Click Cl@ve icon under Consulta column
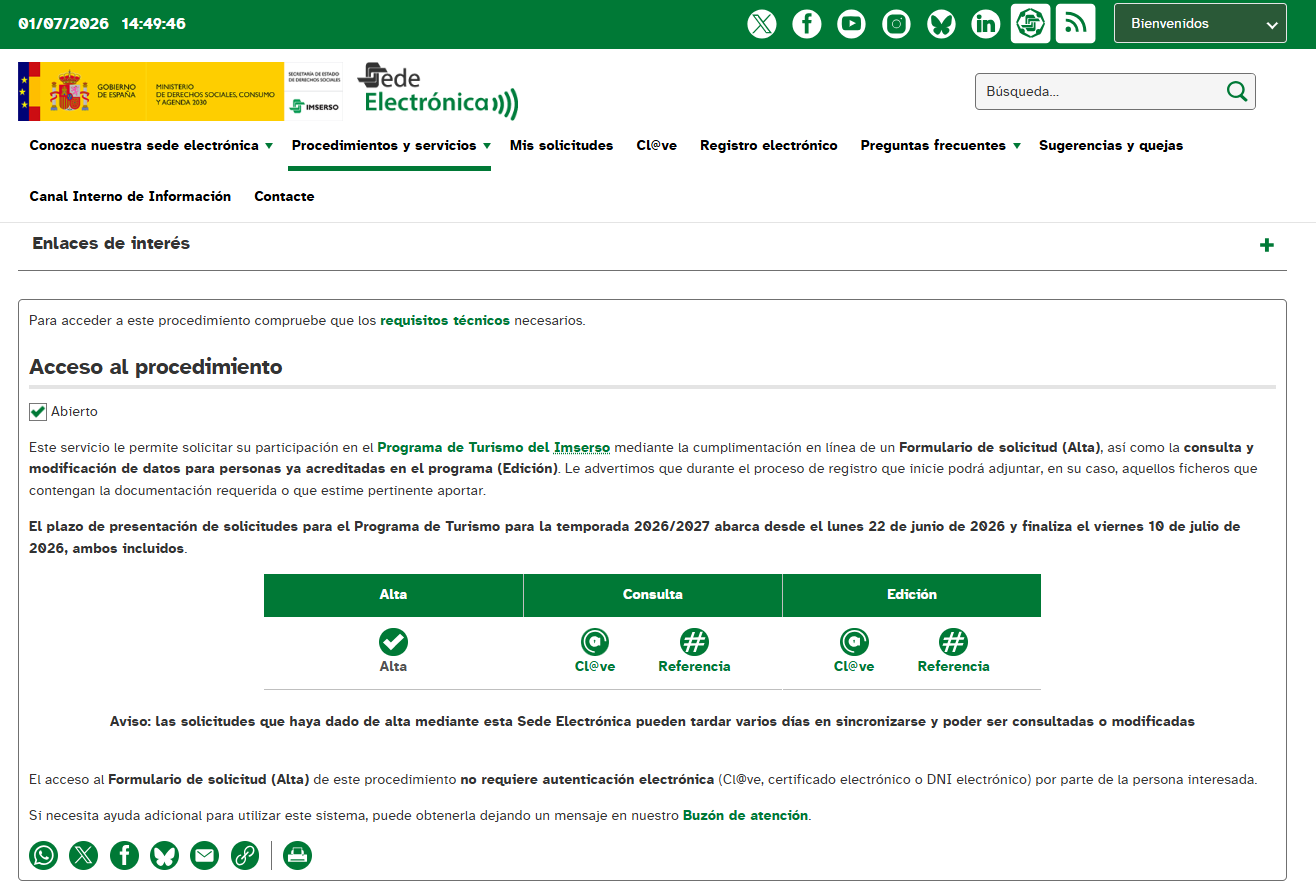The image size is (1316, 894). tap(595, 642)
